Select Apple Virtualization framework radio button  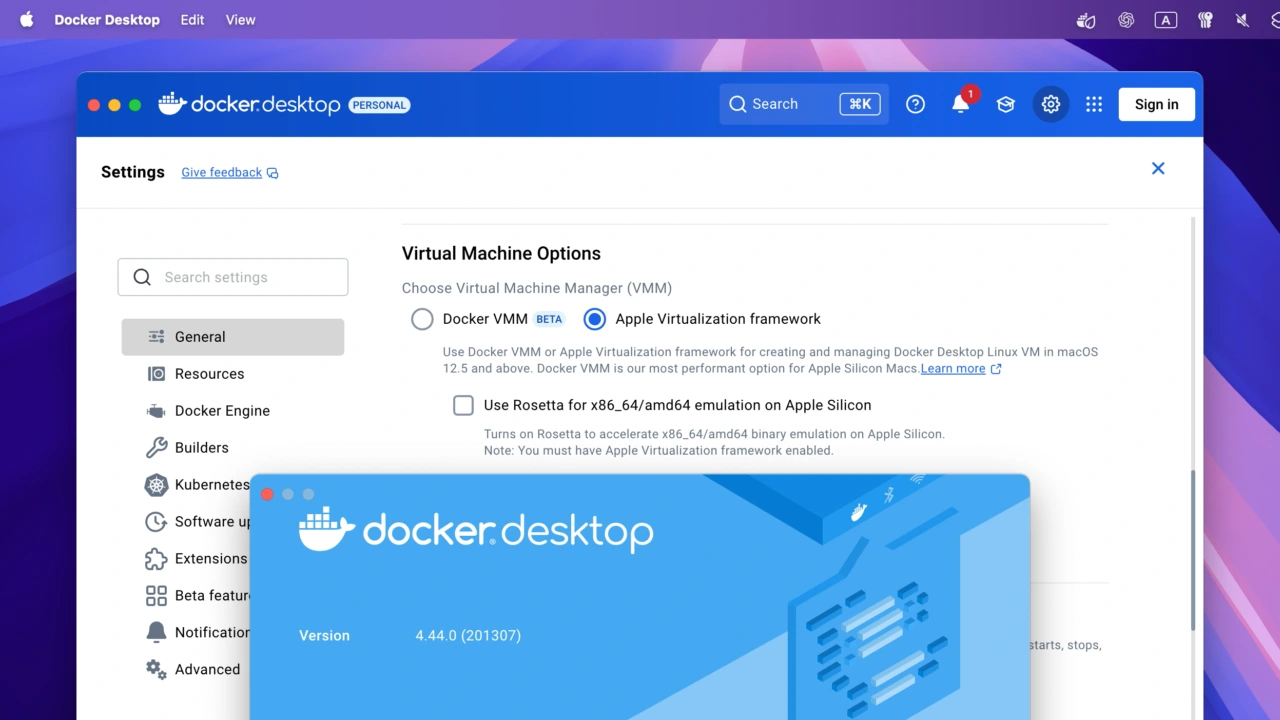click(x=595, y=319)
